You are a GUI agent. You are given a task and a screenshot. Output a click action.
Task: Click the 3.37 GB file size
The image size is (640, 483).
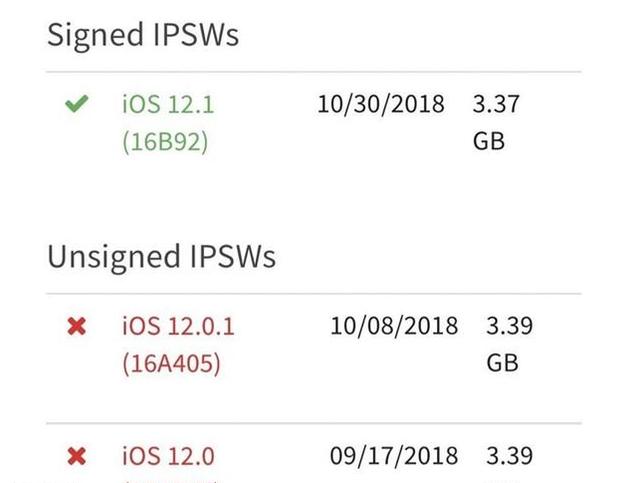496,122
